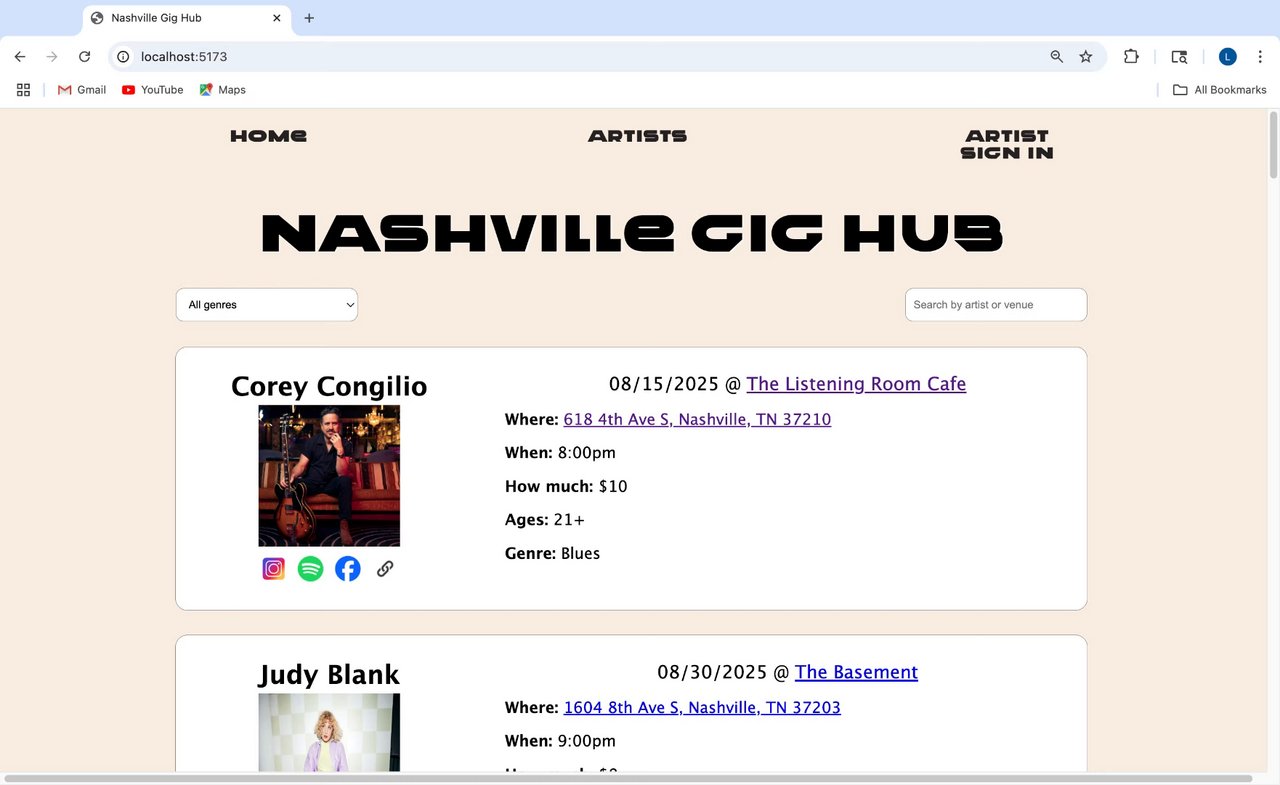Bookmark page with the star icon
Screen dimensions: 1280x785
[x=1086, y=57]
